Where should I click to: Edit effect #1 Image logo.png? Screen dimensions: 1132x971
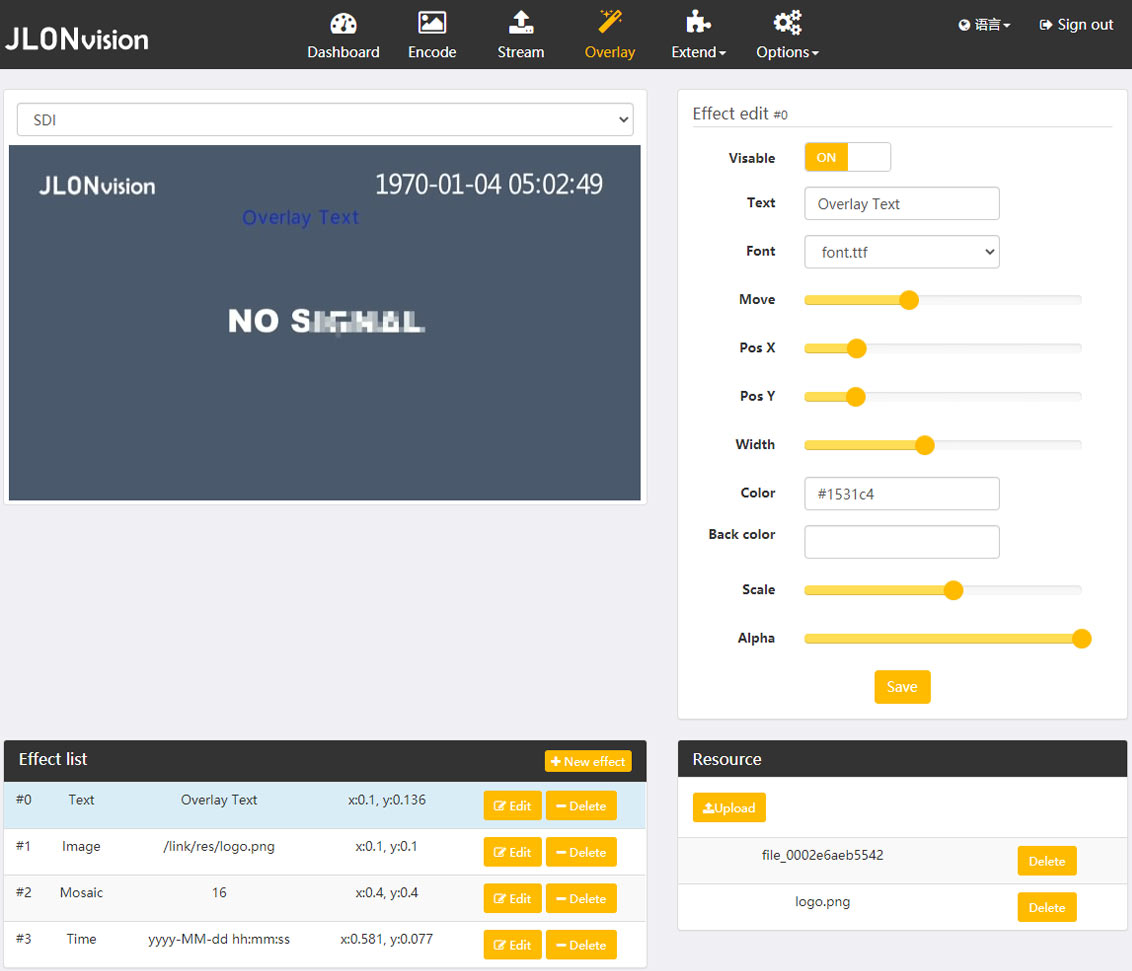click(x=513, y=852)
